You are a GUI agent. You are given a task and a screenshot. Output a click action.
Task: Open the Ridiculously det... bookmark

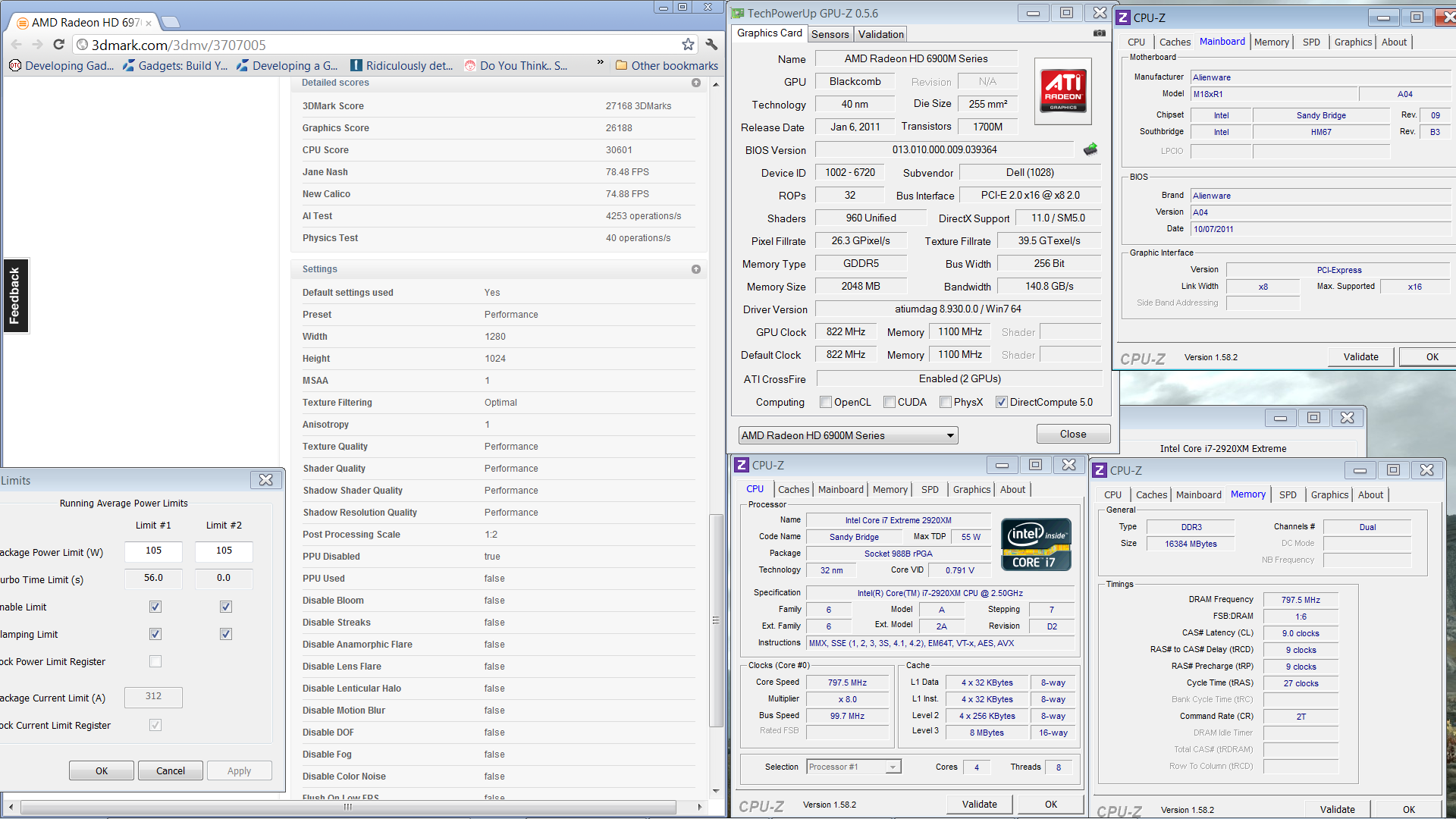pos(401,66)
